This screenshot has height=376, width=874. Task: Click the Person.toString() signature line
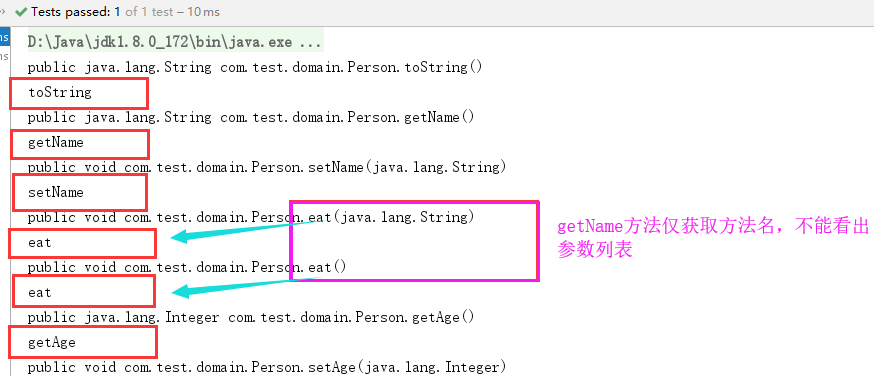[x=255, y=67]
